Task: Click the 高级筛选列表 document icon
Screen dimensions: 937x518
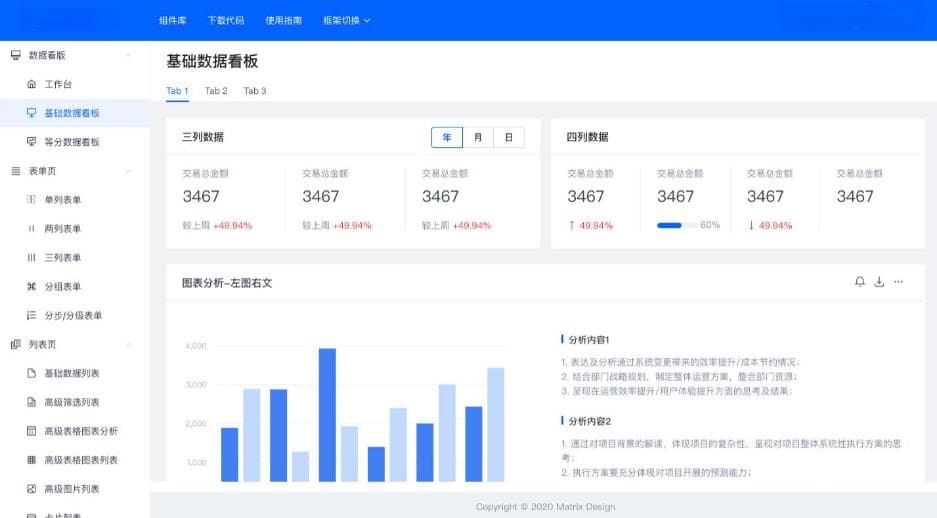Action: coord(32,402)
